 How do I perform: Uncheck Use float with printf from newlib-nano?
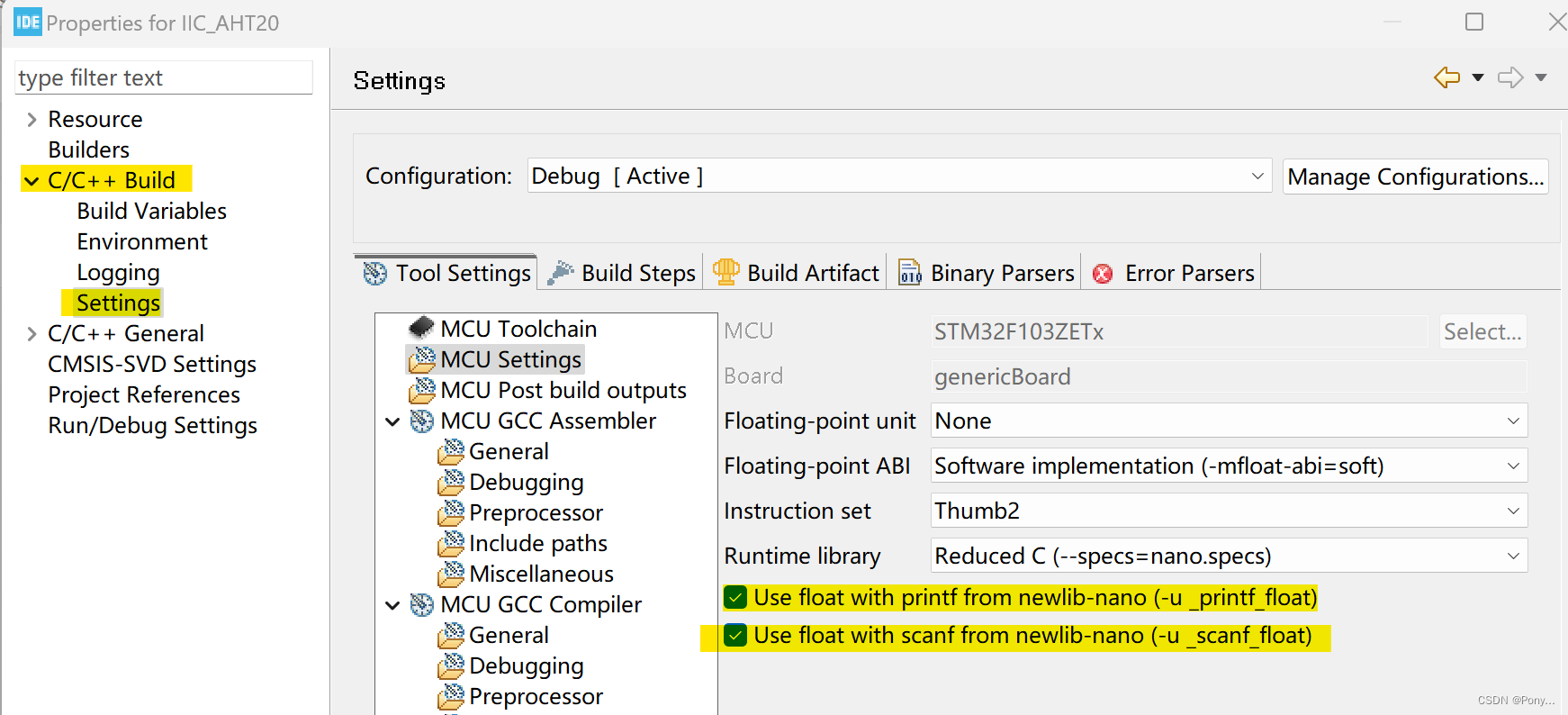(735, 597)
